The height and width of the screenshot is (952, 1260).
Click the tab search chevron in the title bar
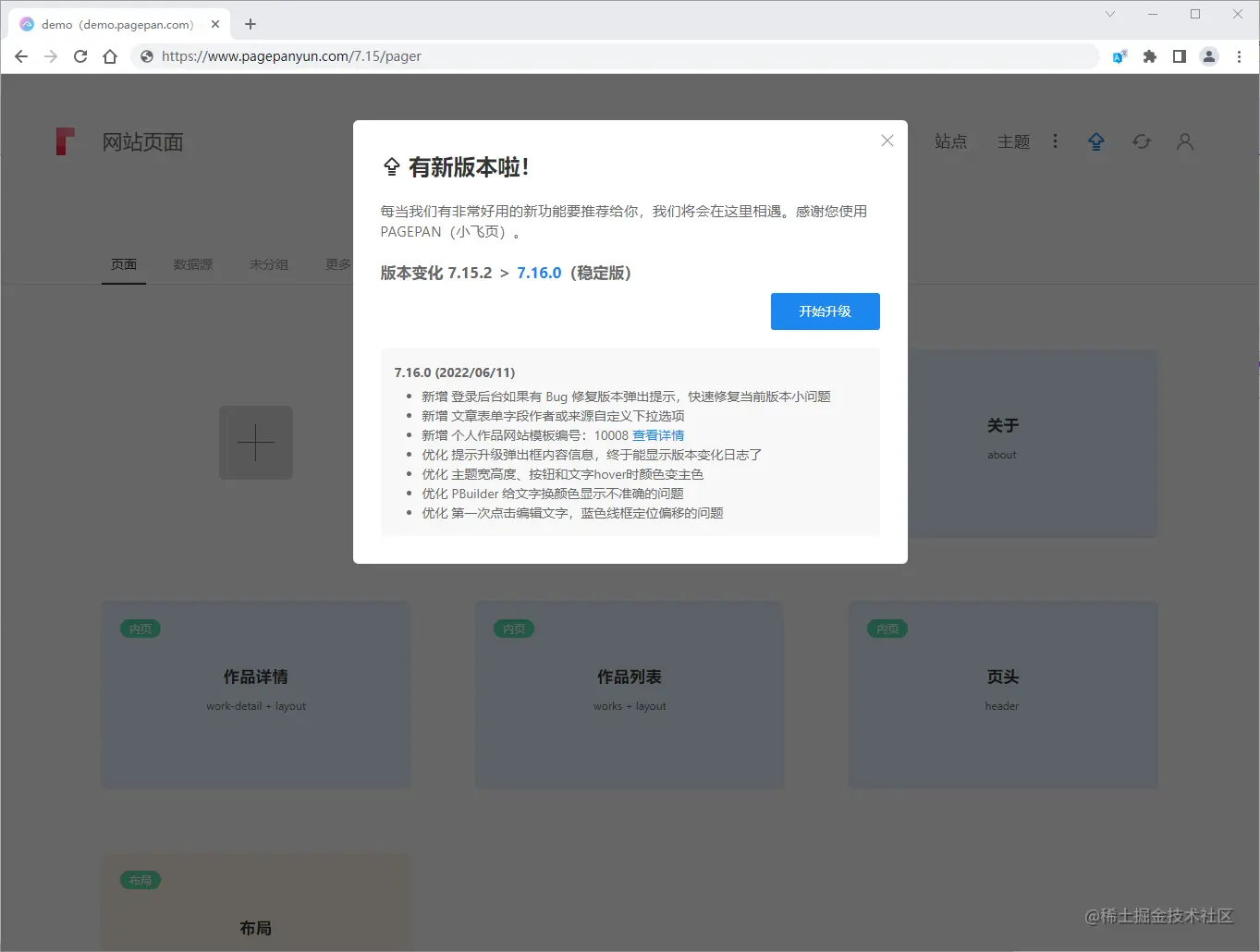tap(1108, 14)
